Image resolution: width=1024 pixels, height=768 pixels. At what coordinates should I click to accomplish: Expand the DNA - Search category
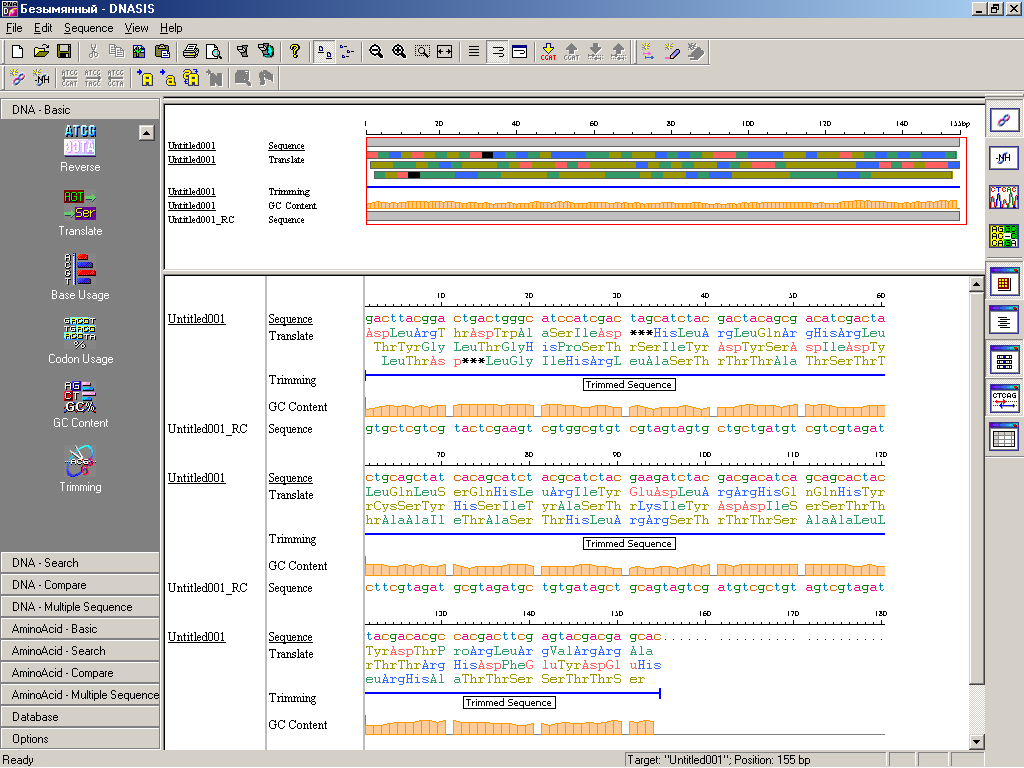[80, 563]
